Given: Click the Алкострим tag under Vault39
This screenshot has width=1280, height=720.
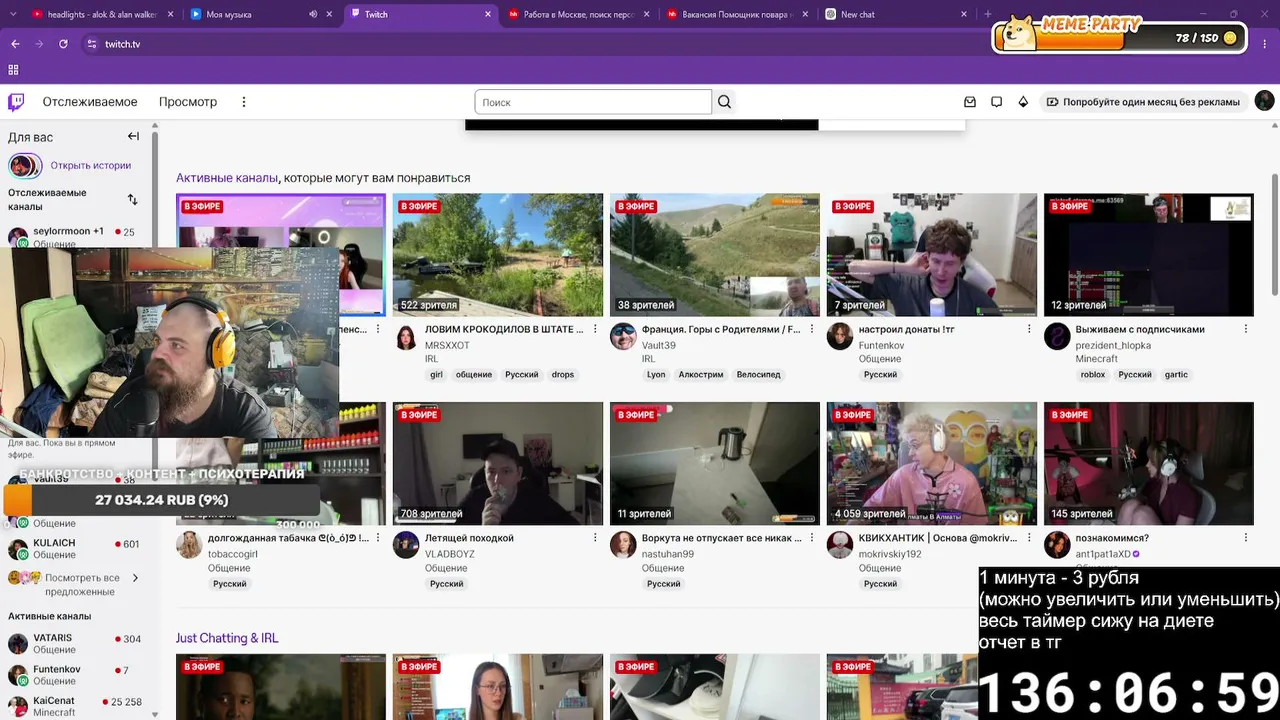Looking at the screenshot, I should pos(701,375).
